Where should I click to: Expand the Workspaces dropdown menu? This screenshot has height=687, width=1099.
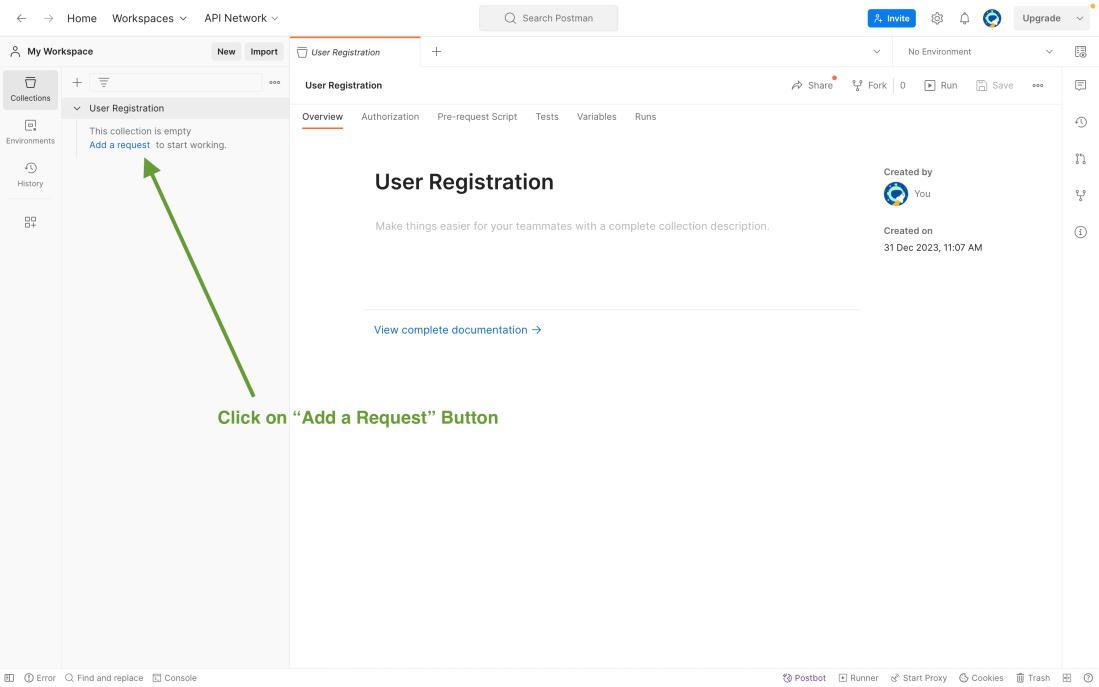click(x=149, y=18)
